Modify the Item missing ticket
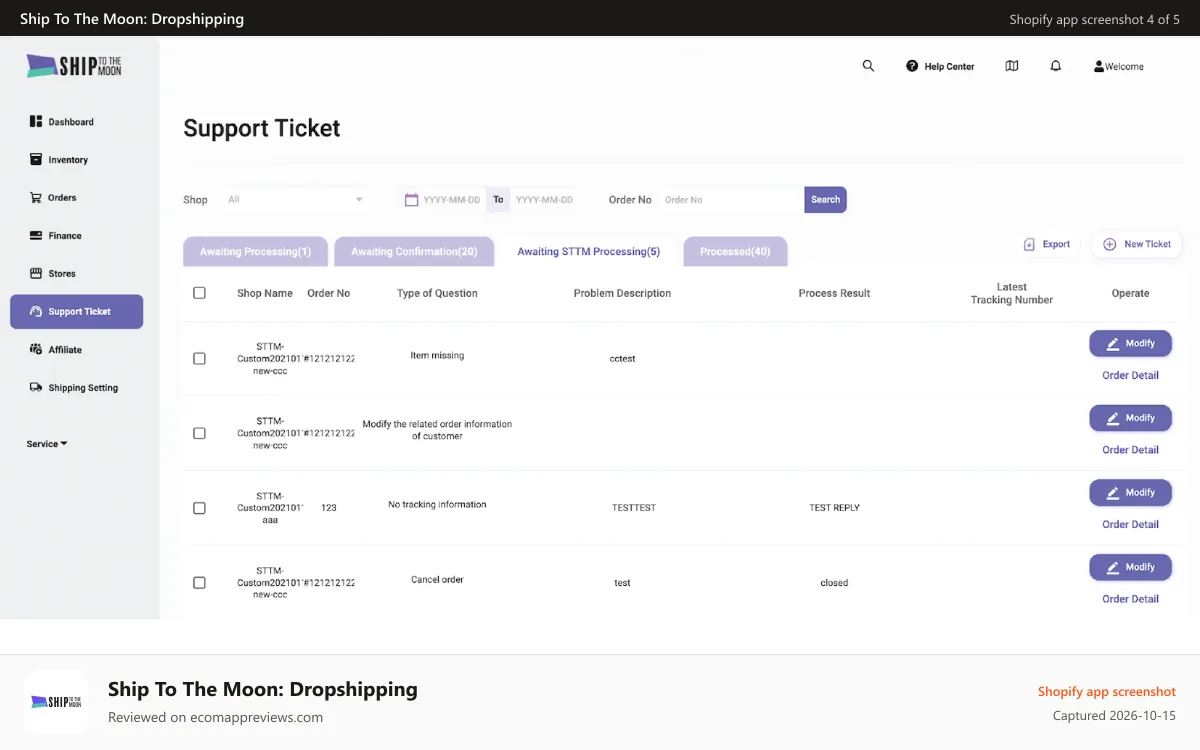Image resolution: width=1200 pixels, height=750 pixels. (1130, 343)
